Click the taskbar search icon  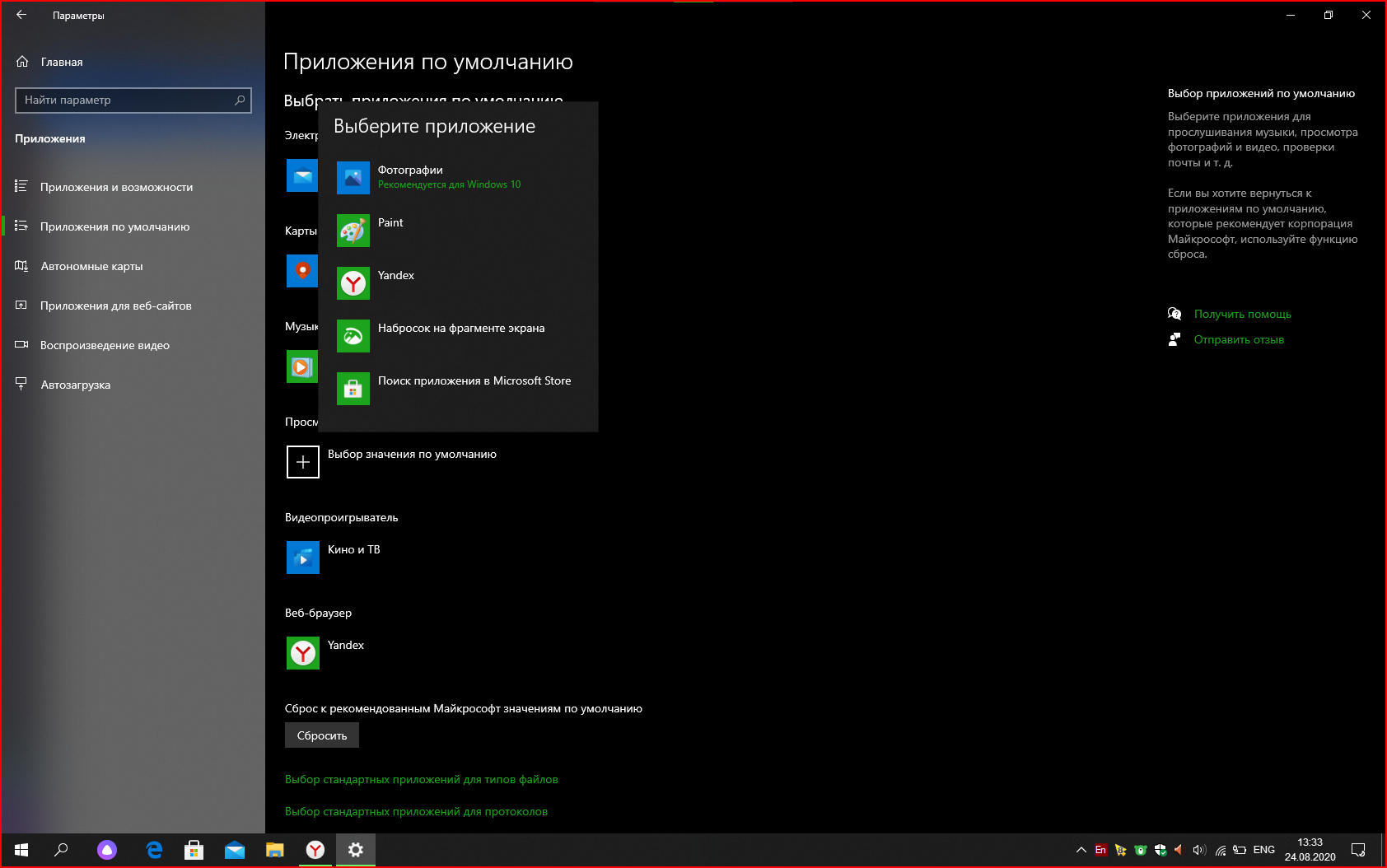(61, 850)
